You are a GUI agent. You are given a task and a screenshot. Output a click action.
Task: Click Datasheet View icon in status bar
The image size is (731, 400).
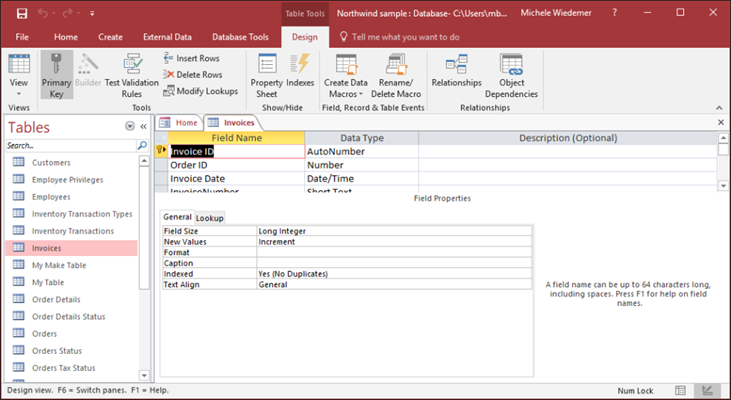point(680,390)
